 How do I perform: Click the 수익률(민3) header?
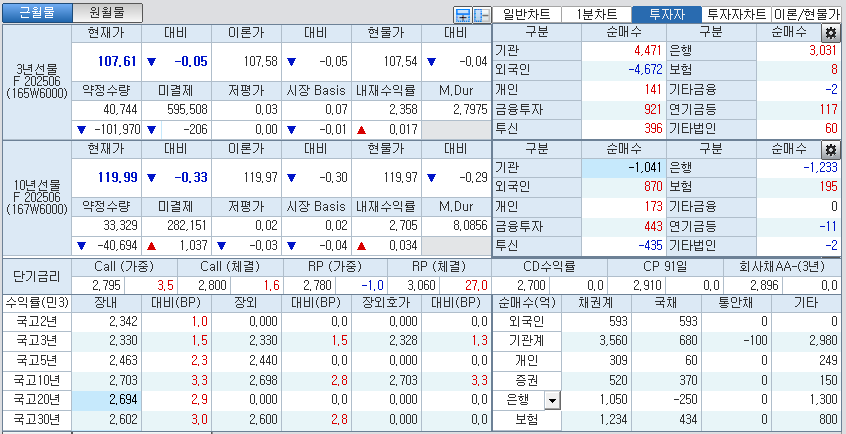pyautogui.click(x=37, y=303)
